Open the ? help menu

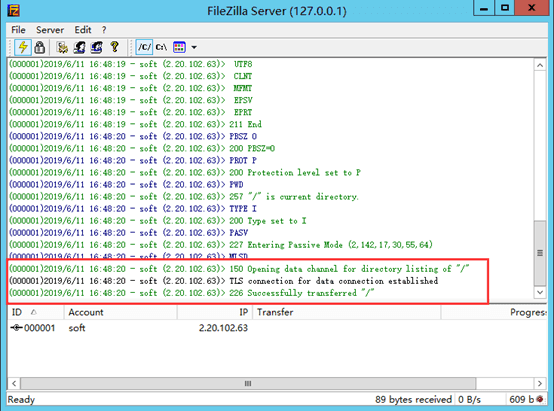pos(104,30)
